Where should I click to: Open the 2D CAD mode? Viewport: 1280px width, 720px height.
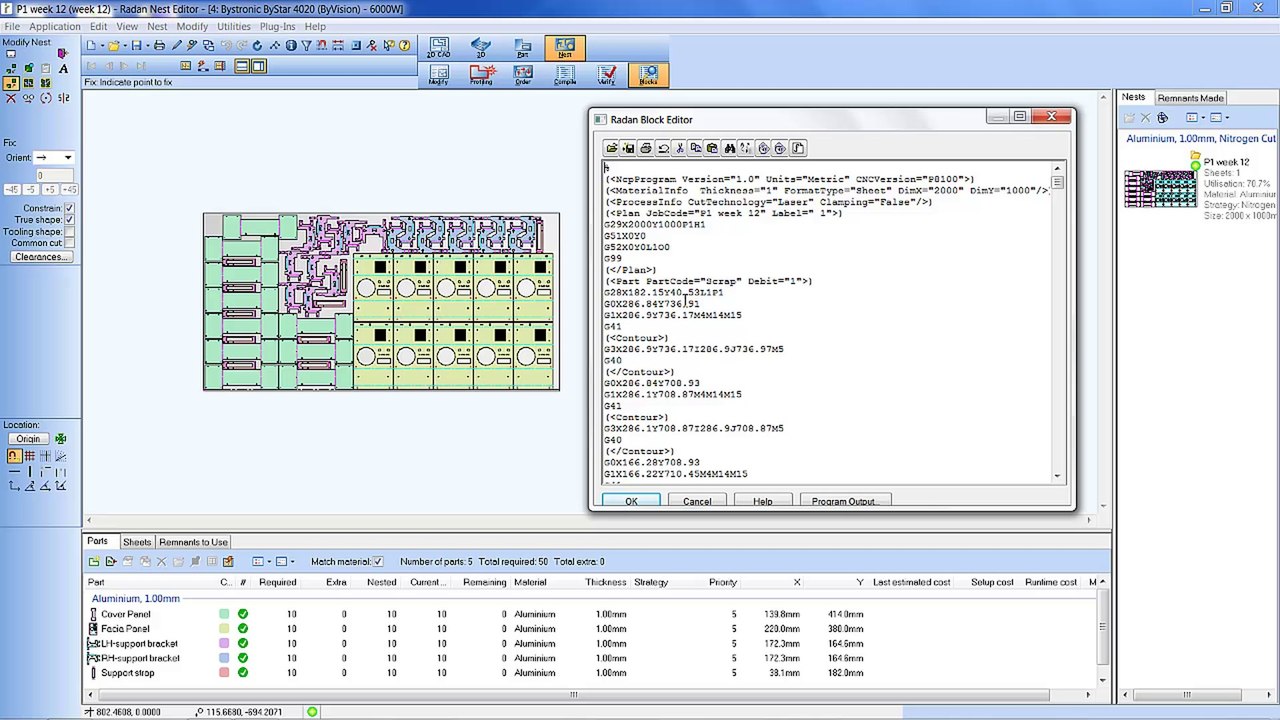point(438,49)
